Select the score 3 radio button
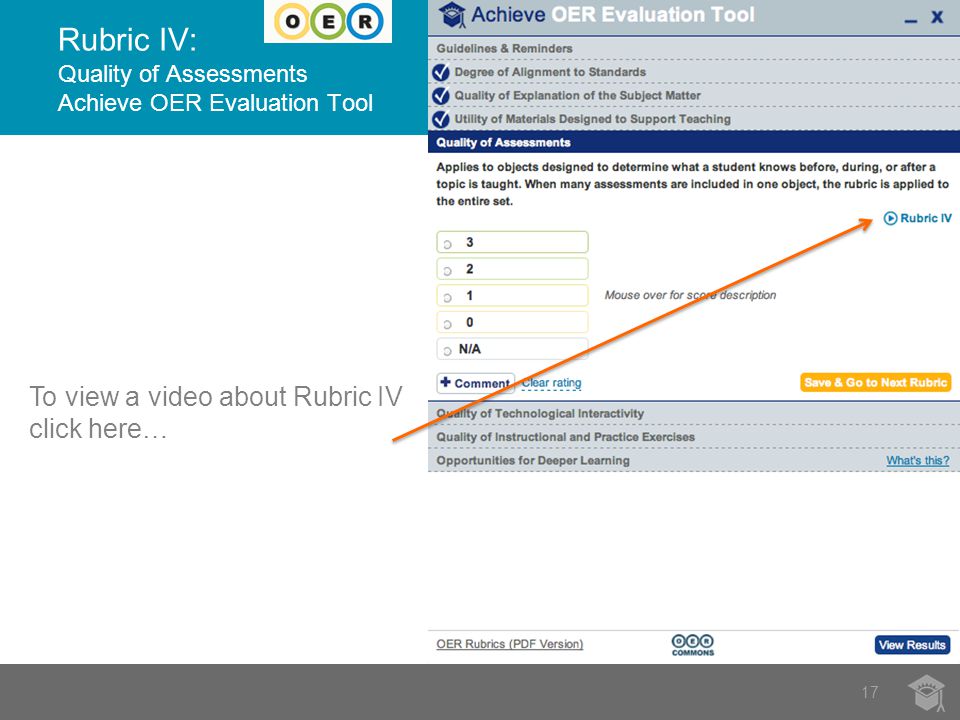This screenshot has width=960, height=720. tap(448, 244)
